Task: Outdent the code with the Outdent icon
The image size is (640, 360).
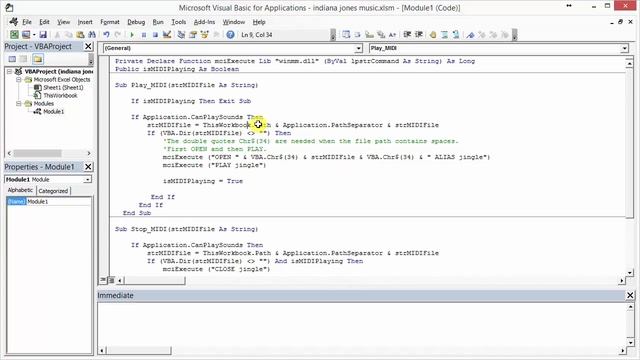Action: coord(418,35)
